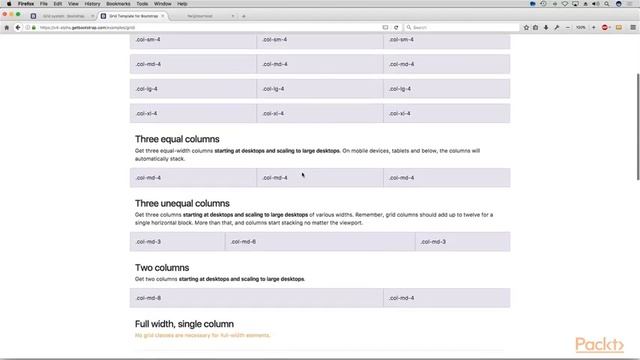
Task: Open the History menu
Action: [92, 4]
